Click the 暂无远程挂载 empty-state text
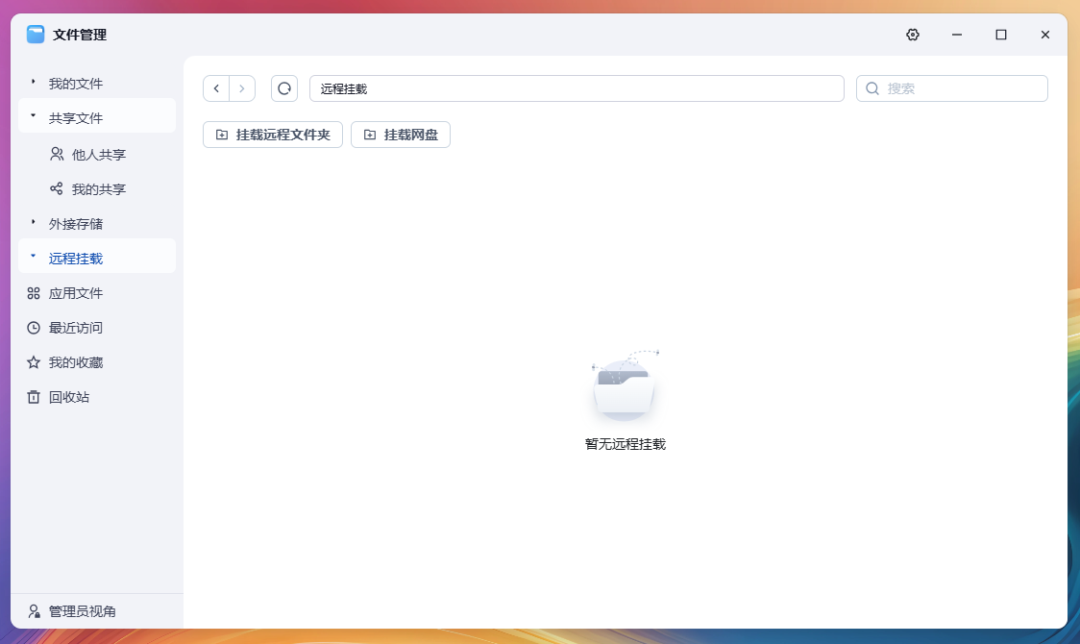Screen dimensions: 1080x644 coord(625,444)
